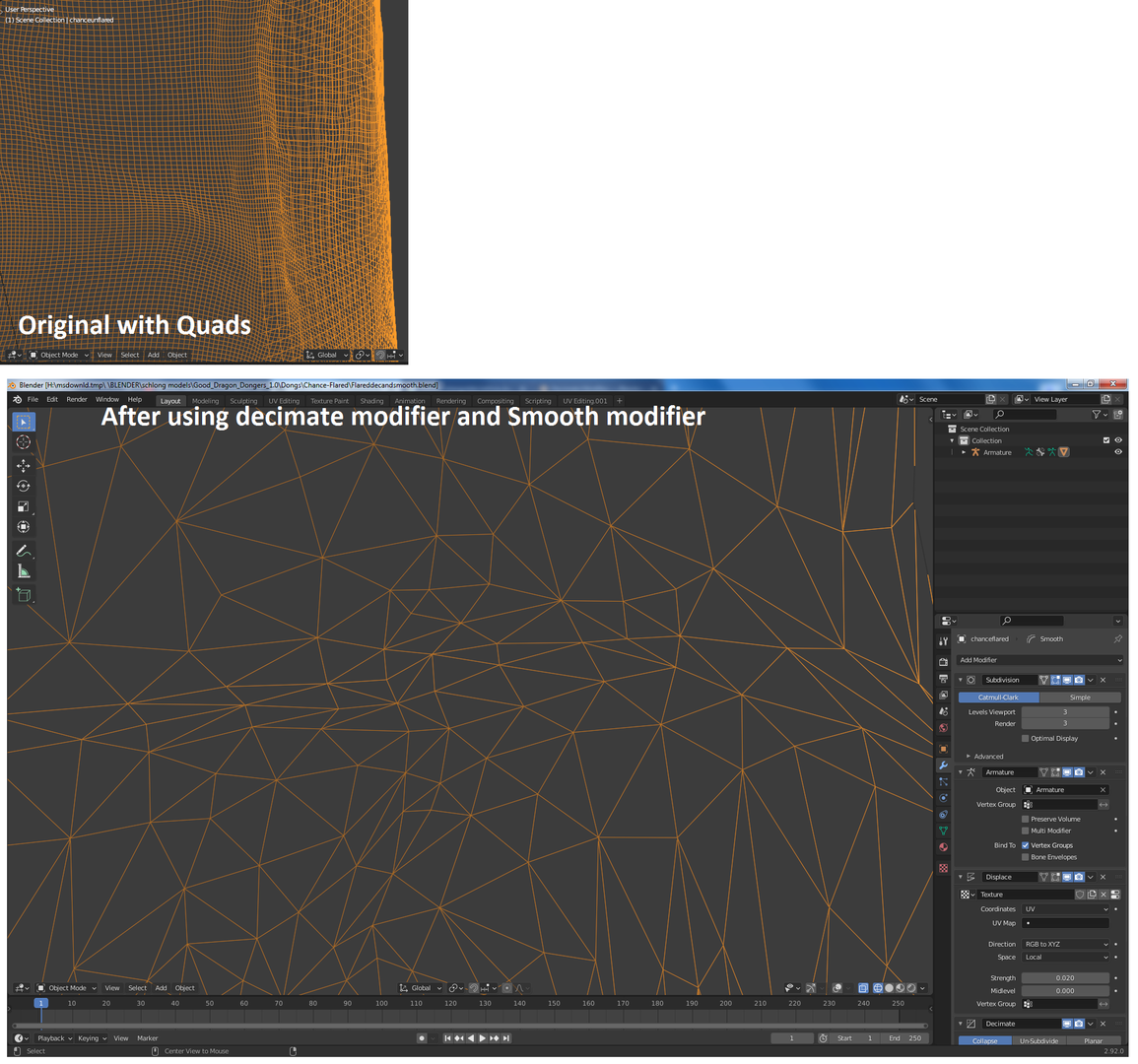Switch to wireframe viewport shading

(878, 988)
